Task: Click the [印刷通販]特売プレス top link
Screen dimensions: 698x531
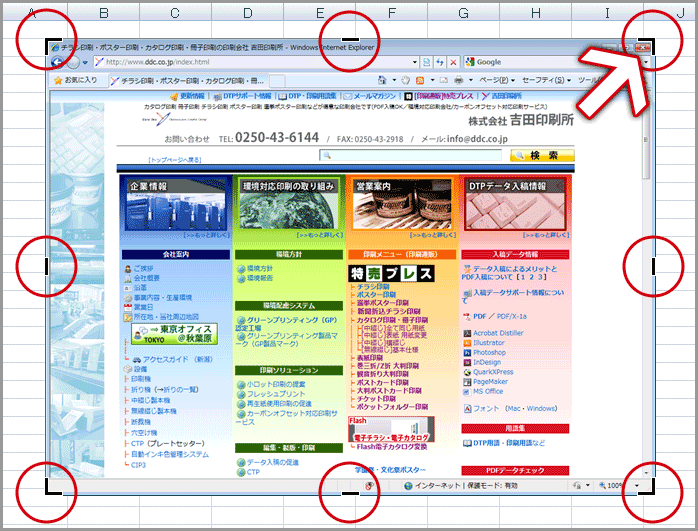Action: point(439,96)
